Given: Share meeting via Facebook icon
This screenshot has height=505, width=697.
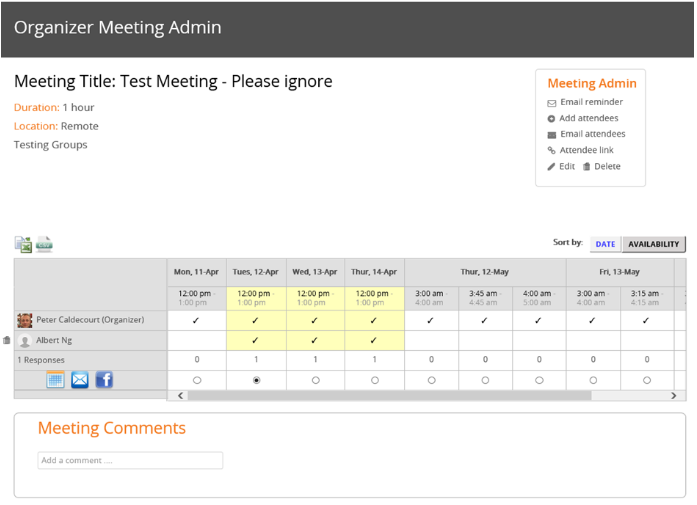Looking at the screenshot, I should tap(104, 380).
